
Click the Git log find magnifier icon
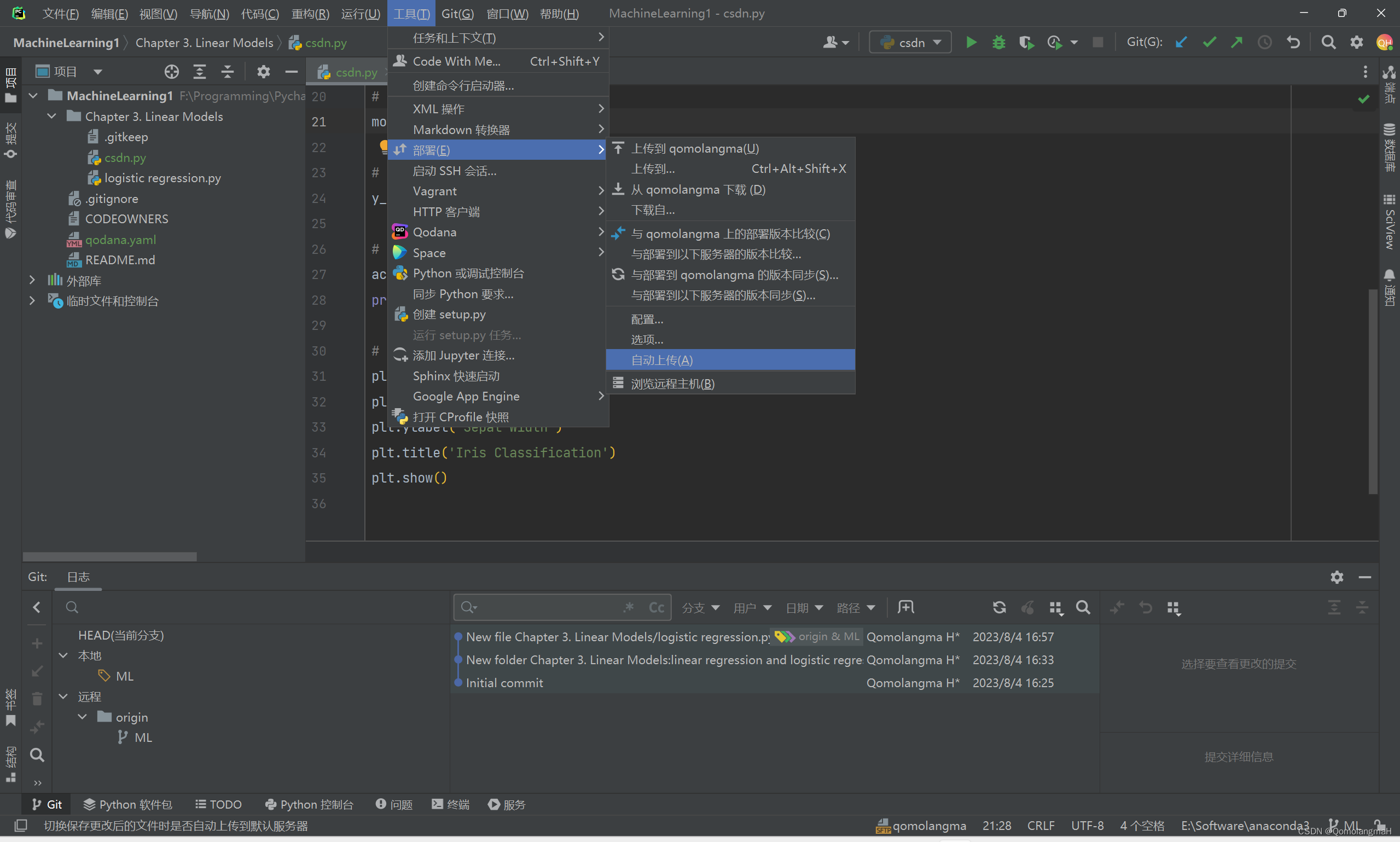point(1083,608)
